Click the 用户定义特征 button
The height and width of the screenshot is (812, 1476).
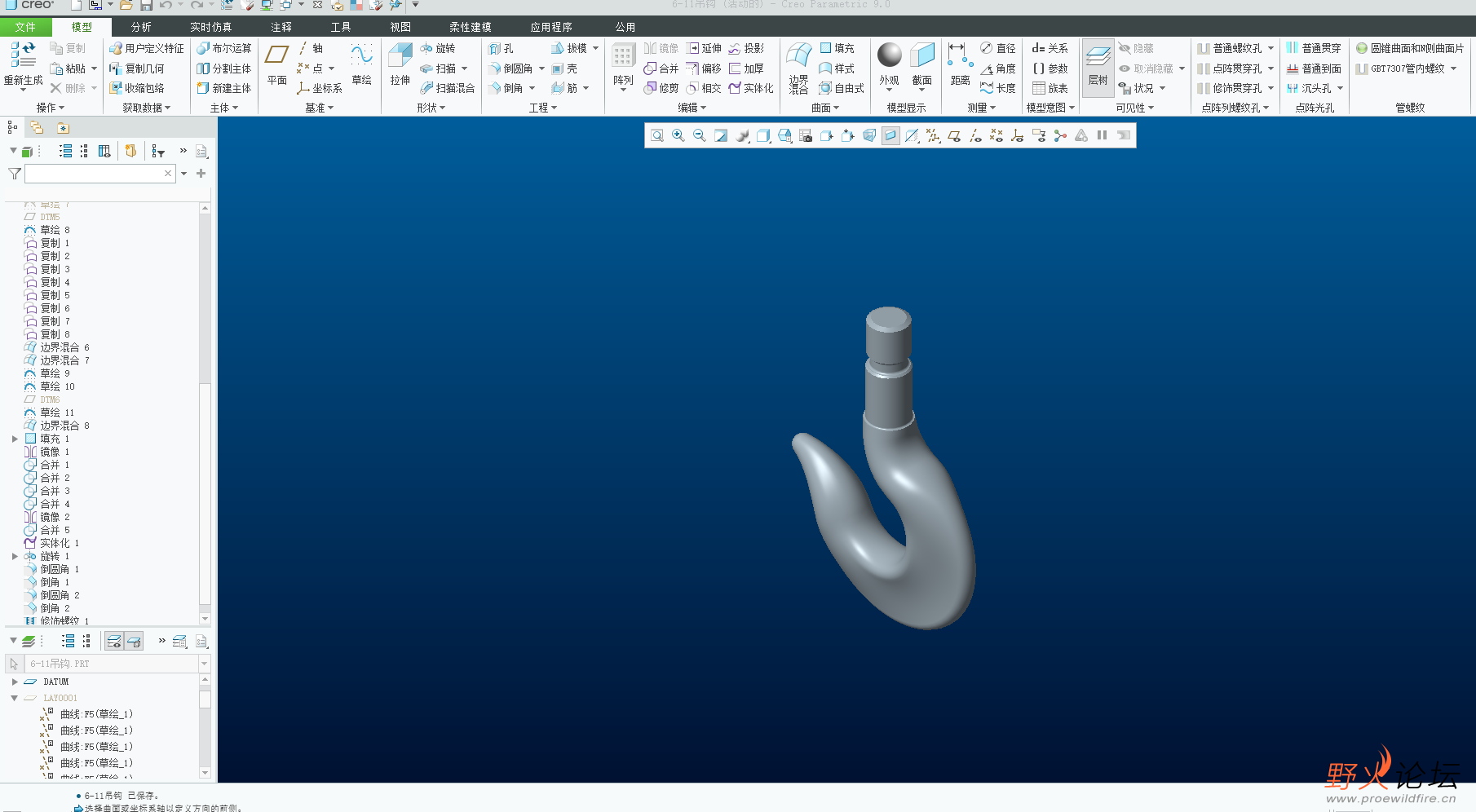148,49
